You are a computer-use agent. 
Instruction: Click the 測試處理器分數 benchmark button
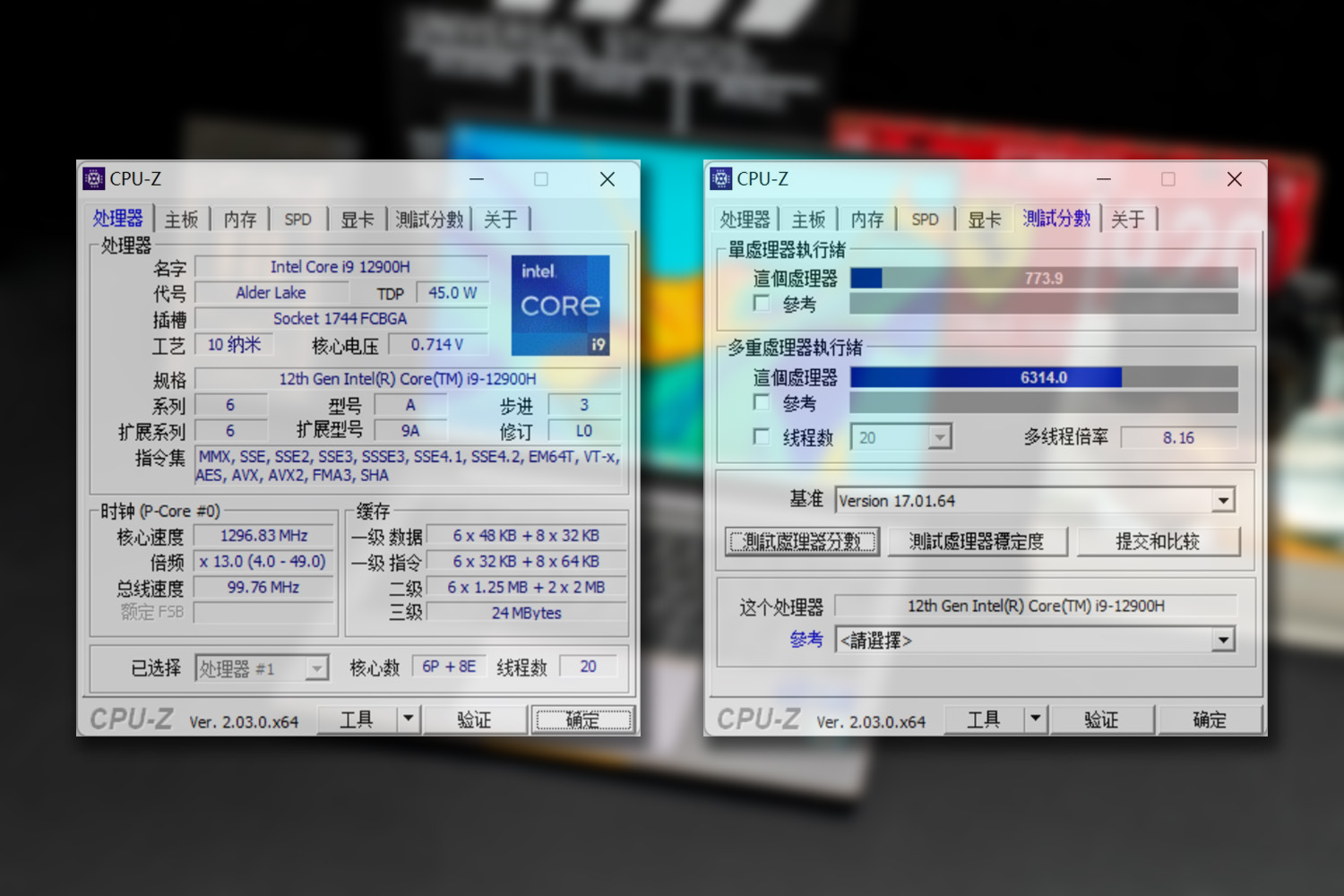801,541
